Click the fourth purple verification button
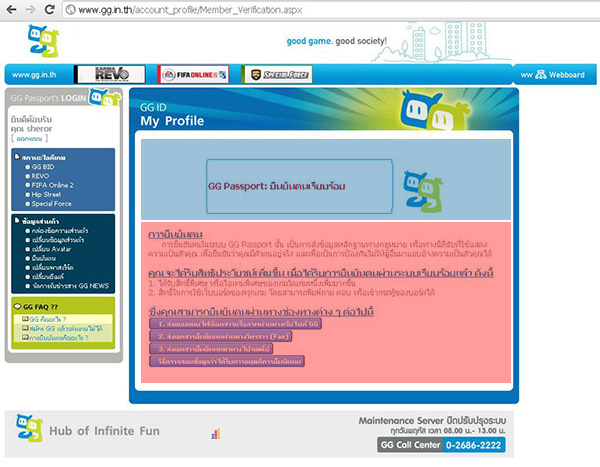The width and height of the screenshot is (600, 467). 228,360
